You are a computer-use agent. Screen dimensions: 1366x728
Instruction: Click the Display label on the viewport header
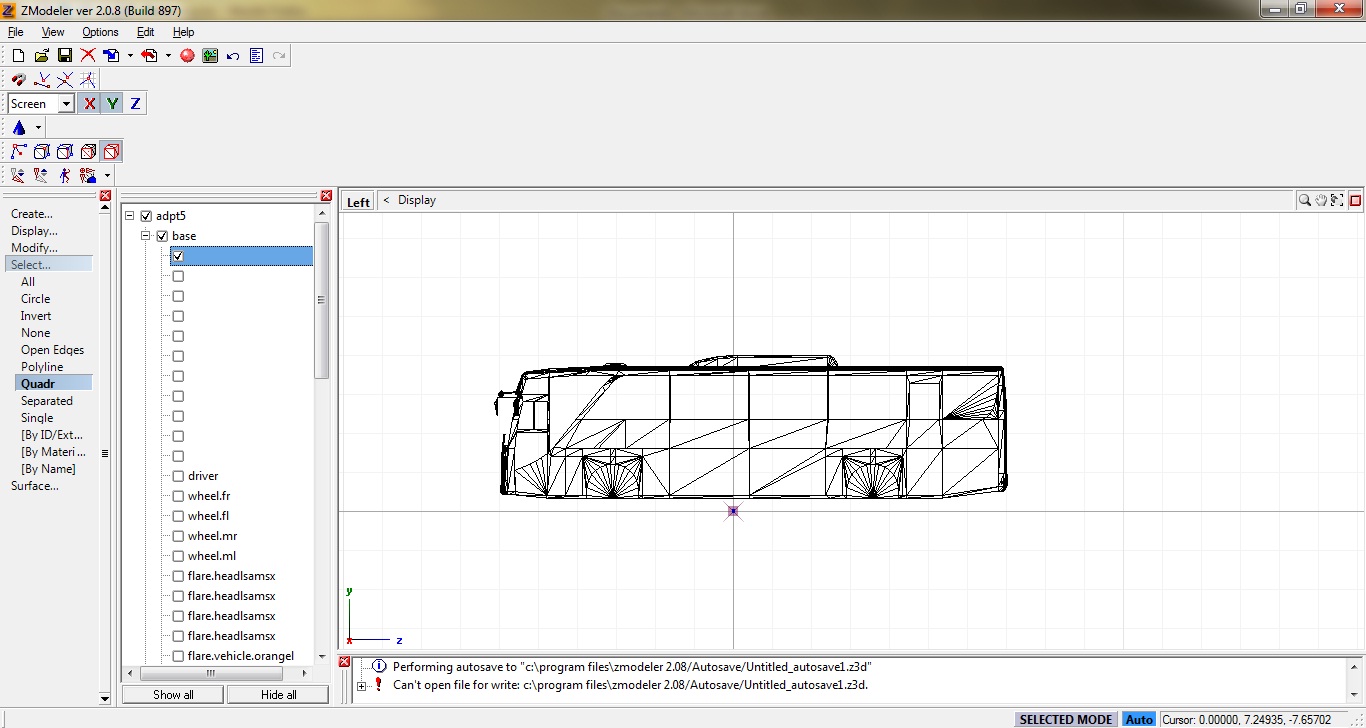pos(417,199)
